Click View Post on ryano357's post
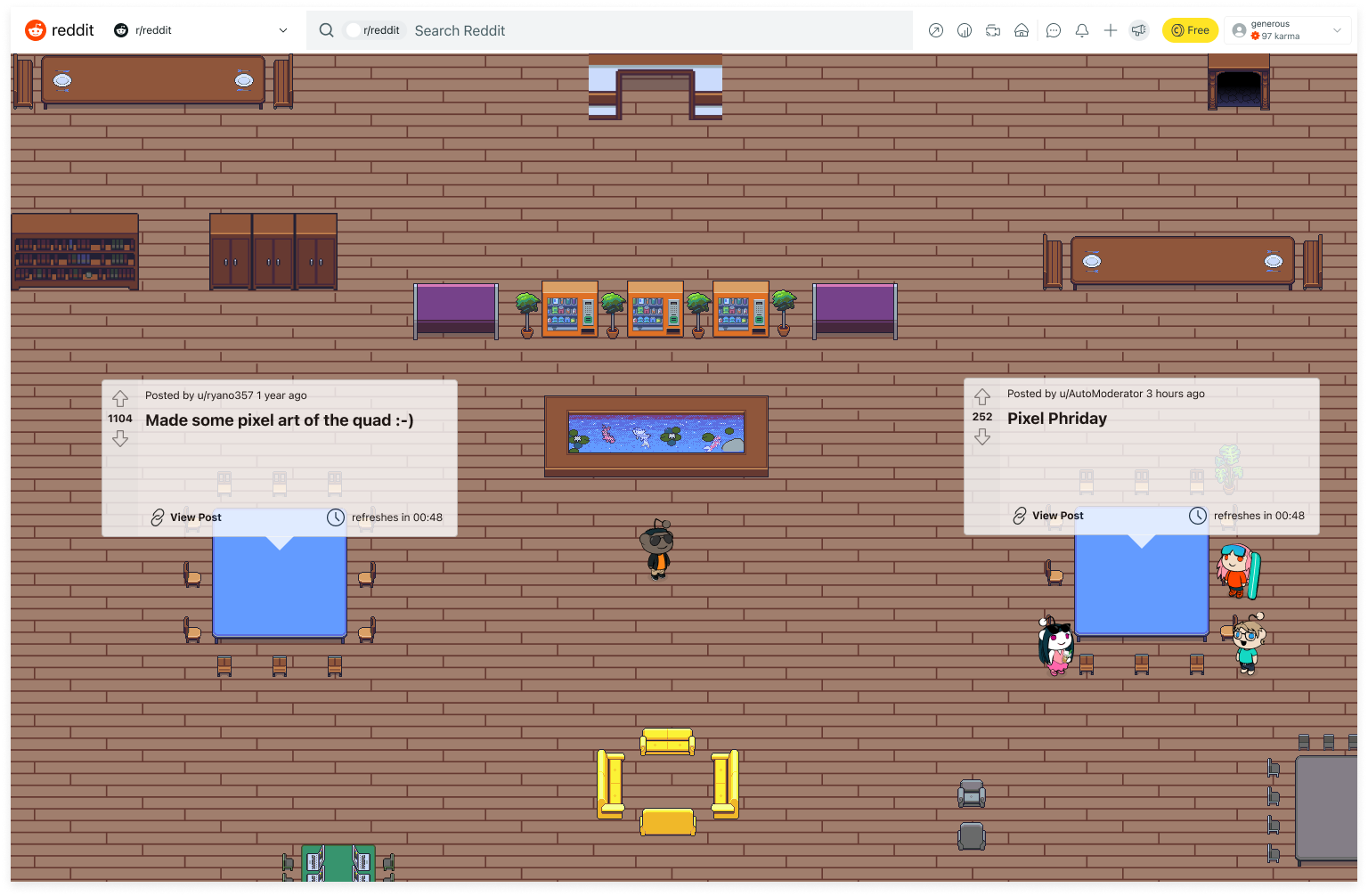This screenshot has height=896, width=1368. tap(186, 517)
